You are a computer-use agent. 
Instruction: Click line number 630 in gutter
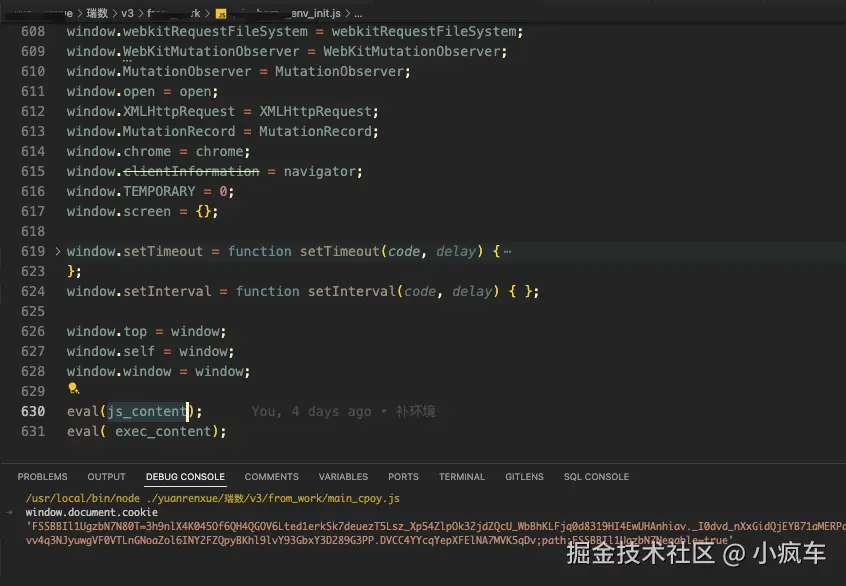[x=33, y=411]
